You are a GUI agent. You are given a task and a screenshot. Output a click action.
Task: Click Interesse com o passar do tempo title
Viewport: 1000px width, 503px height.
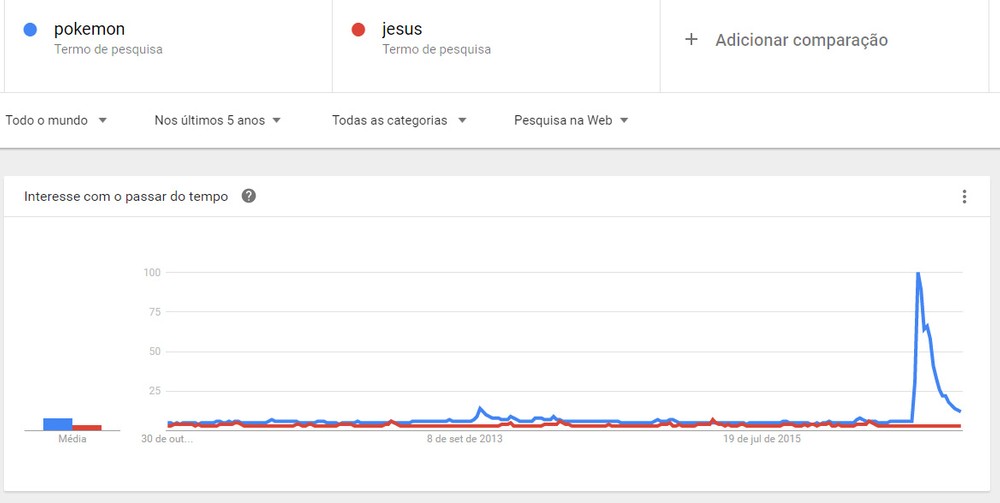point(126,196)
